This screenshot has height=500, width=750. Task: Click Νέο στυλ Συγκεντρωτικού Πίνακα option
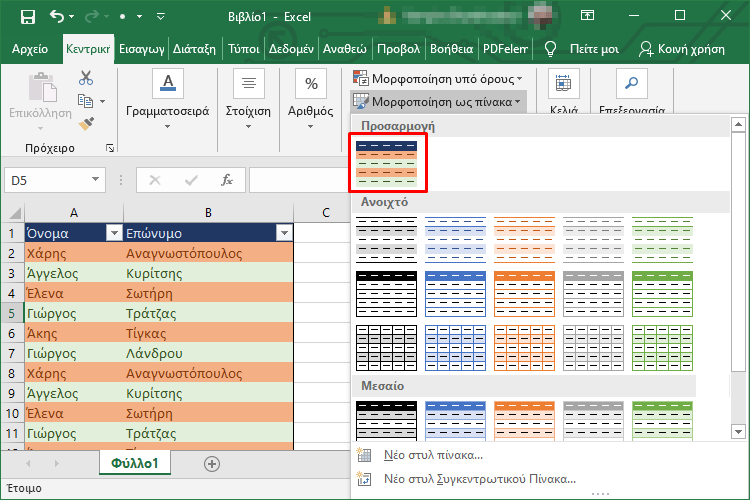pyautogui.click(x=480, y=478)
